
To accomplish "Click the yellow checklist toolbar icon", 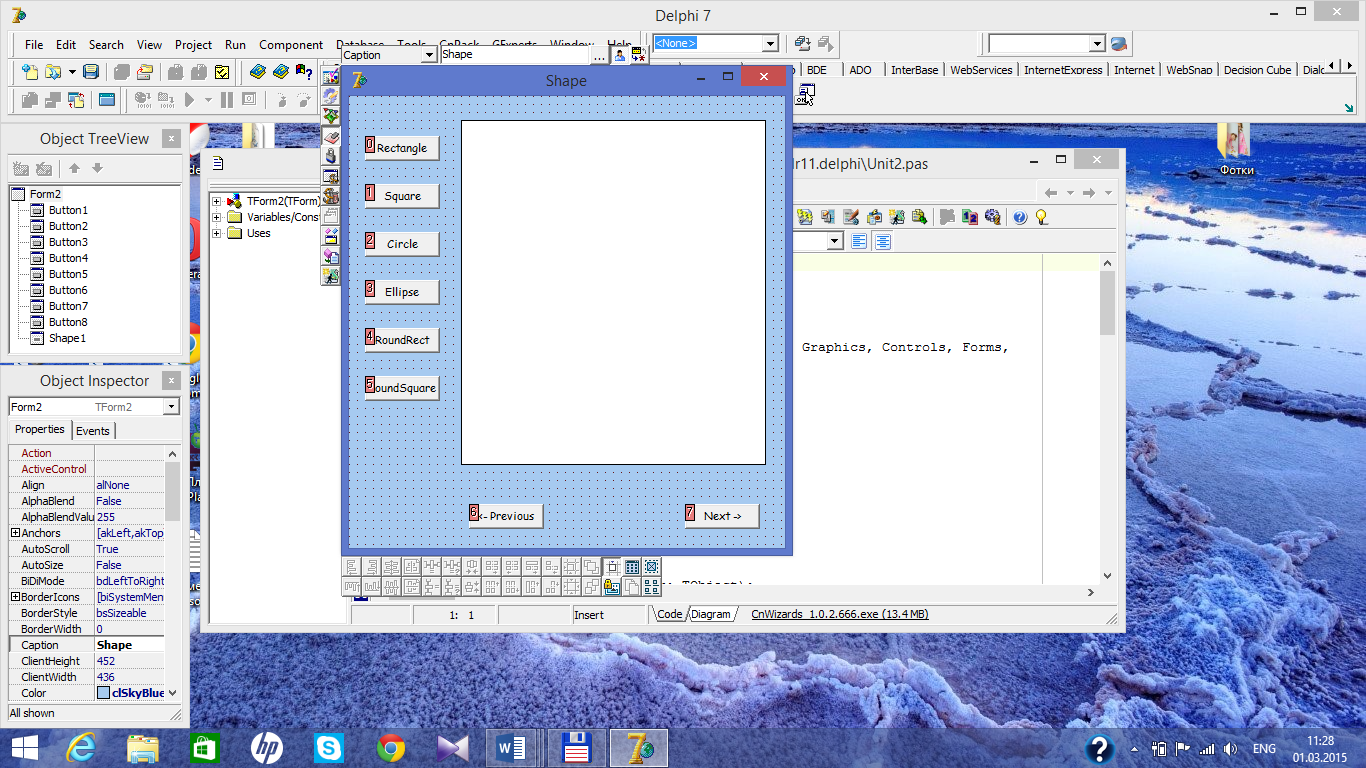I will 222,72.
